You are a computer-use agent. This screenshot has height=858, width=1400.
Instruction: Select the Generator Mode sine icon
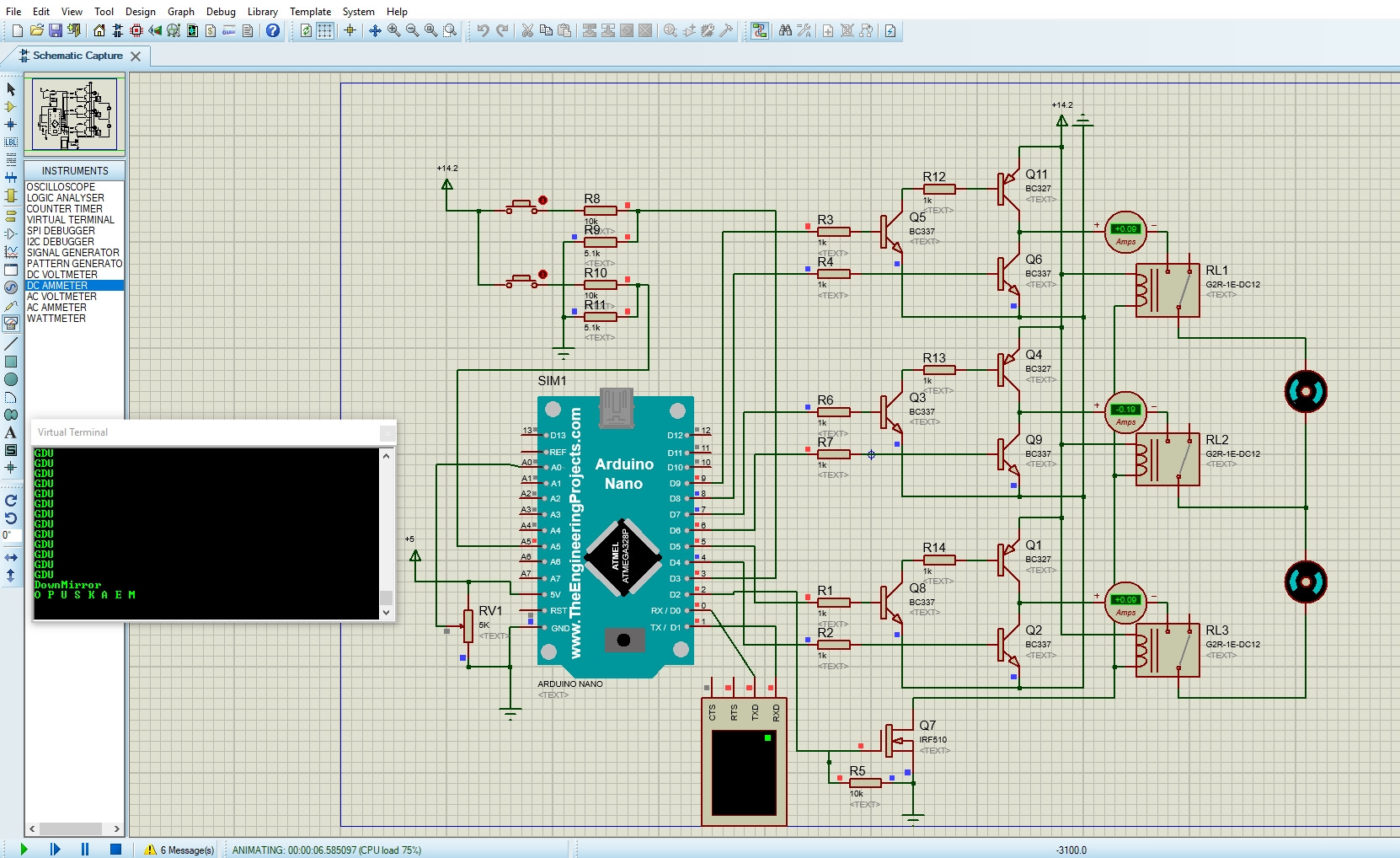pos(11,287)
